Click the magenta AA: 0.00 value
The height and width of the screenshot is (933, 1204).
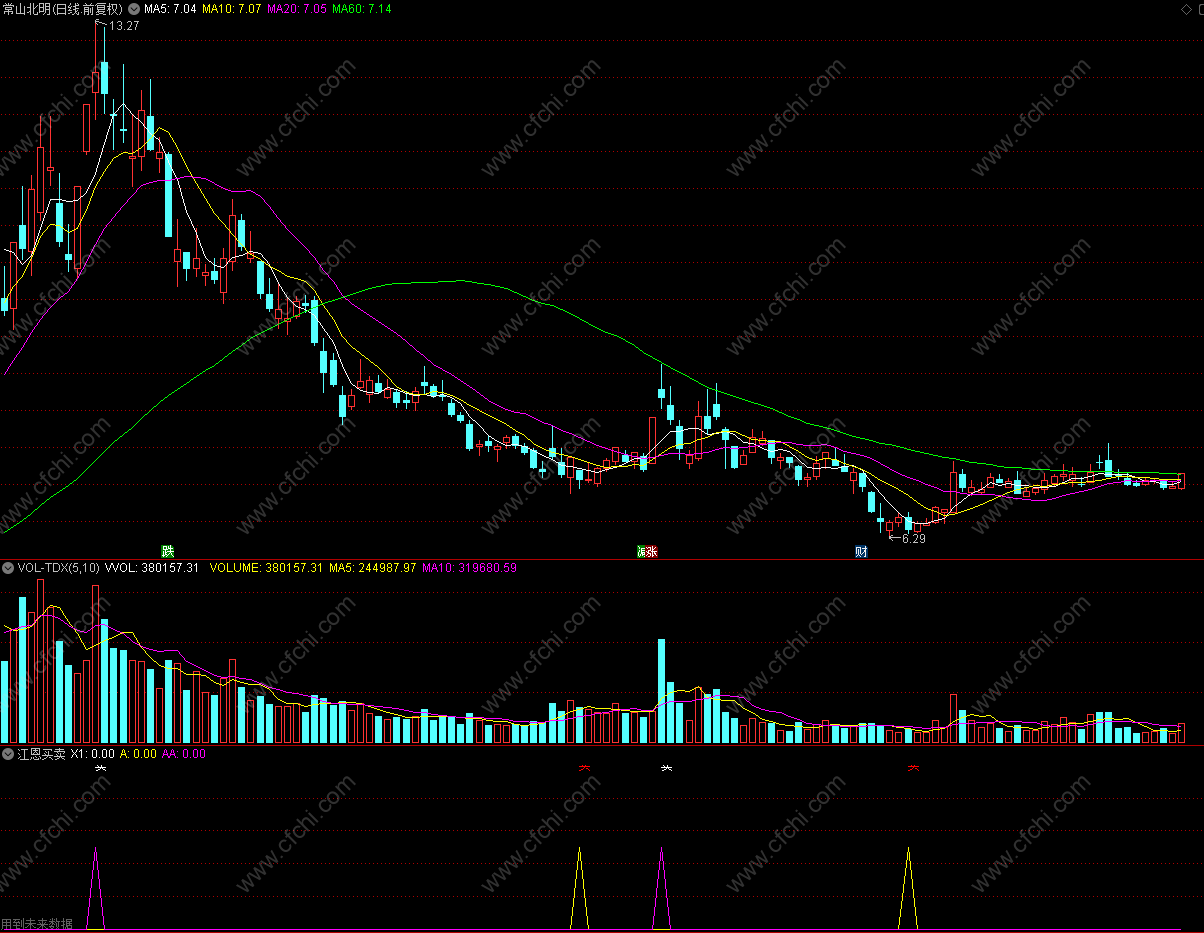point(184,754)
